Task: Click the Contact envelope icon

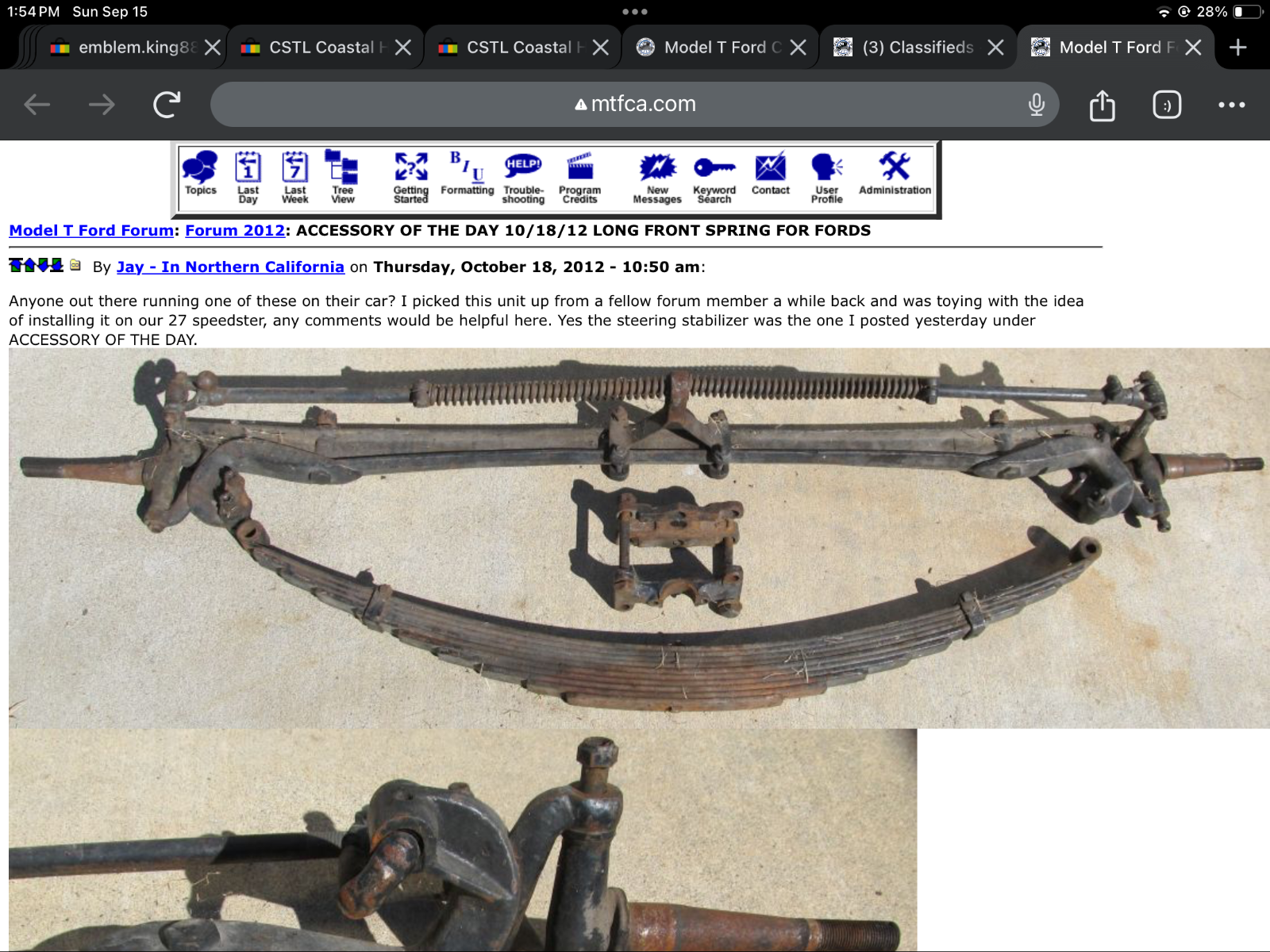Action: (770, 169)
